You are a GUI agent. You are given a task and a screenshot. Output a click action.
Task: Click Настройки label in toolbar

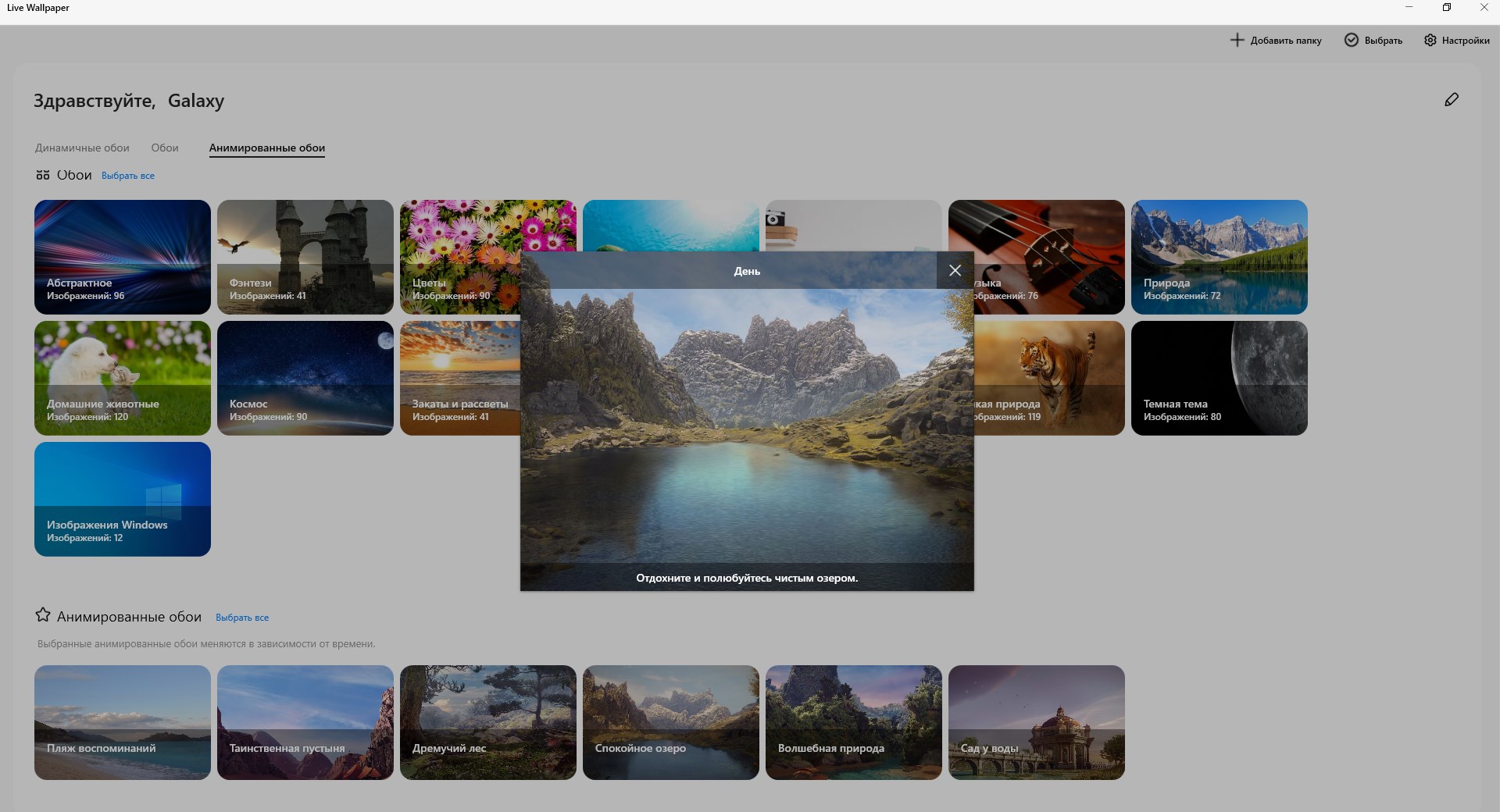(1466, 41)
